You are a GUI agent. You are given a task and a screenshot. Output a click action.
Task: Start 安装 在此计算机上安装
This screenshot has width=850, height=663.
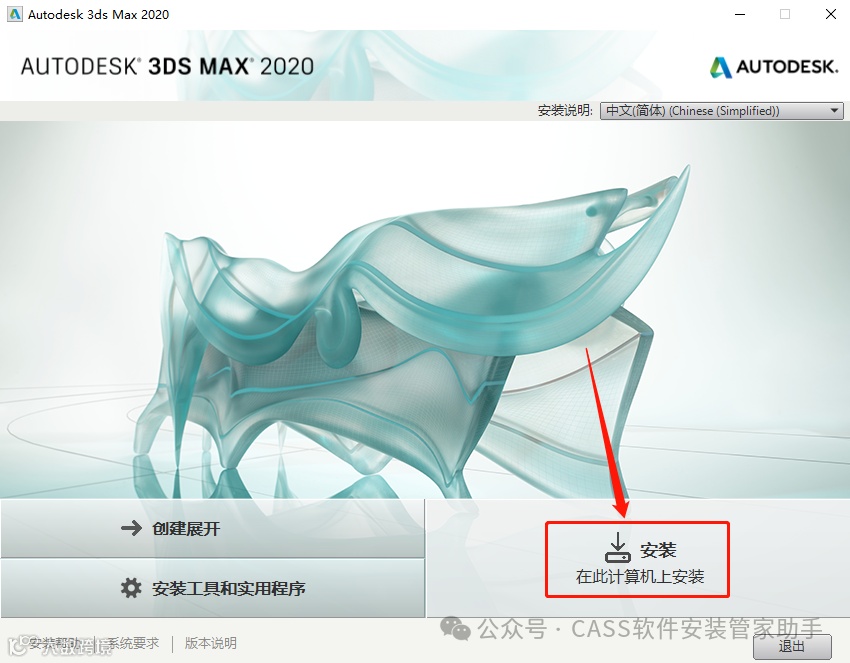tap(638, 559)
